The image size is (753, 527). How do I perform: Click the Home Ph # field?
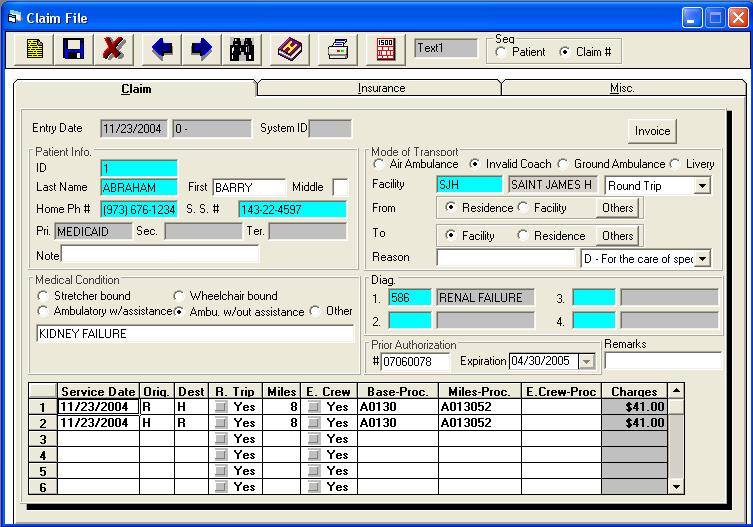[x=139, y=209]
